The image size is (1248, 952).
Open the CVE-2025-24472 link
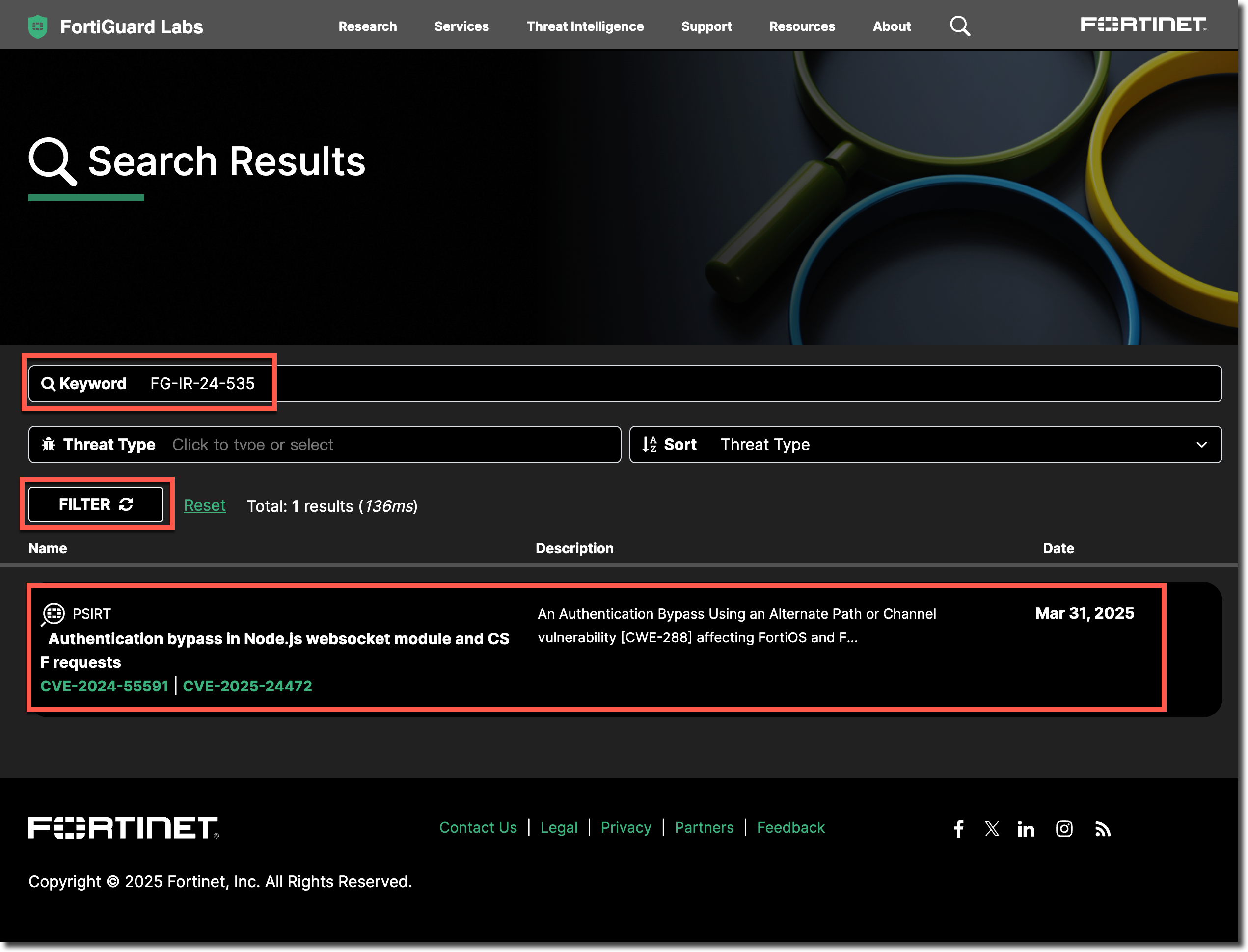(247, 686)
